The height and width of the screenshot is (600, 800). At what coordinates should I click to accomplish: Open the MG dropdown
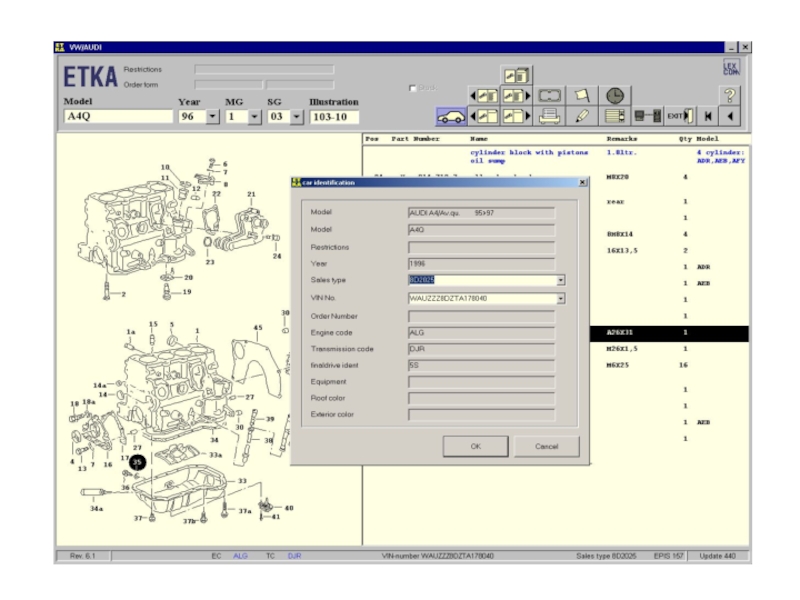tap(255, 117)
